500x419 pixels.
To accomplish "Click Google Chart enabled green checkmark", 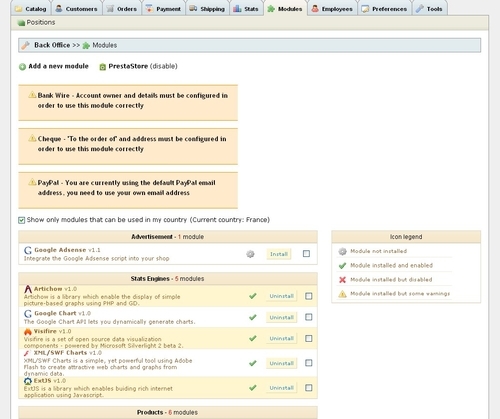I will click(253, 317).
